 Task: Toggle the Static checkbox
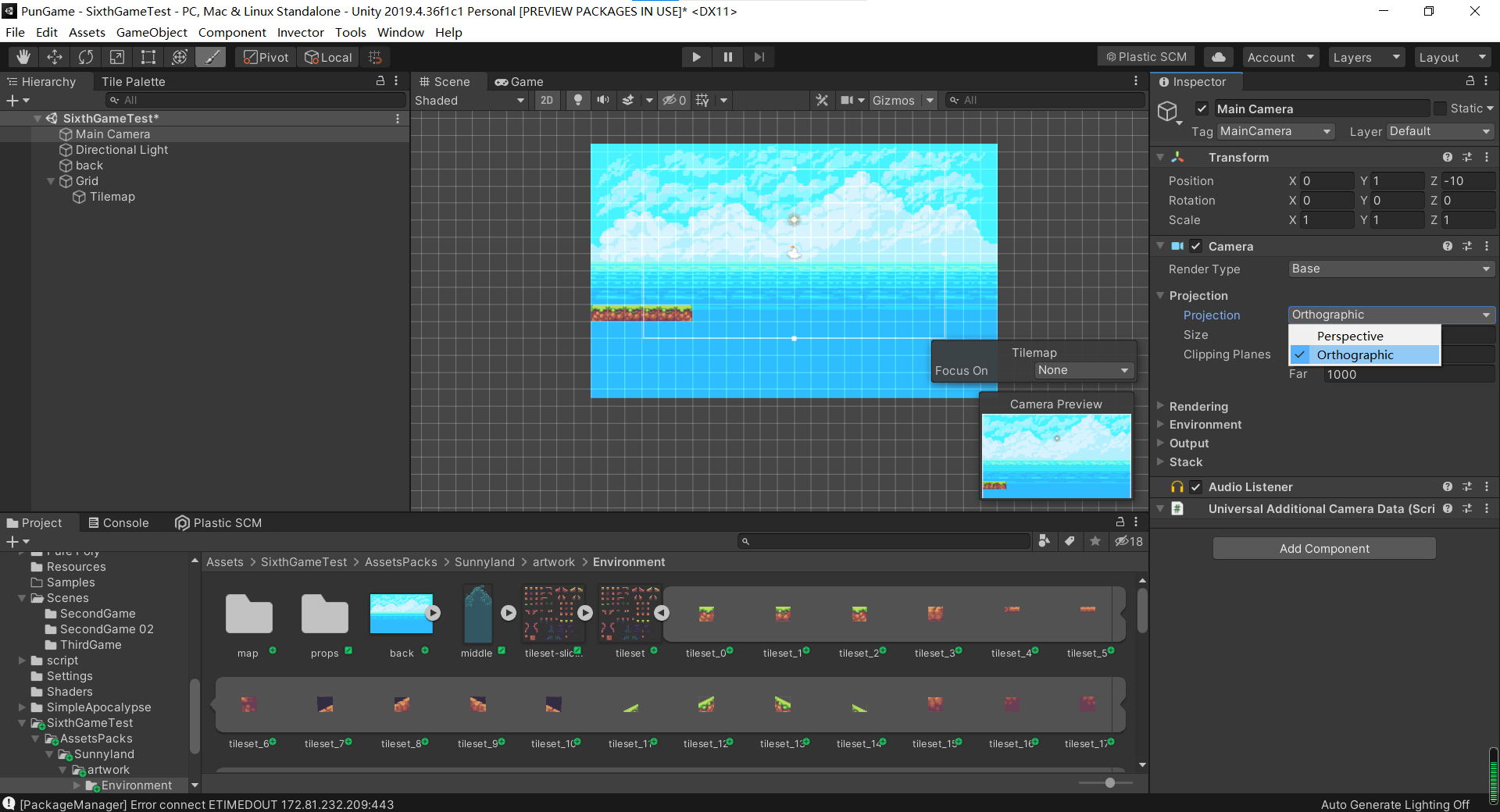(1440, 109)
